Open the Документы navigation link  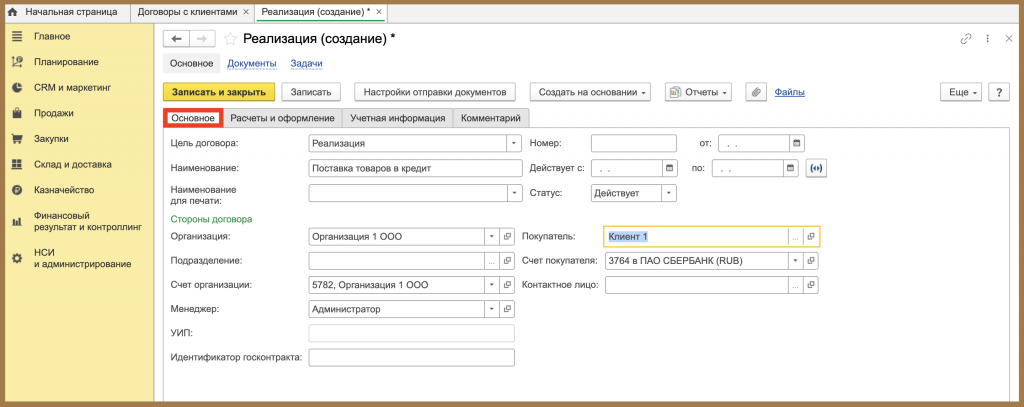[x=251, y=63]
